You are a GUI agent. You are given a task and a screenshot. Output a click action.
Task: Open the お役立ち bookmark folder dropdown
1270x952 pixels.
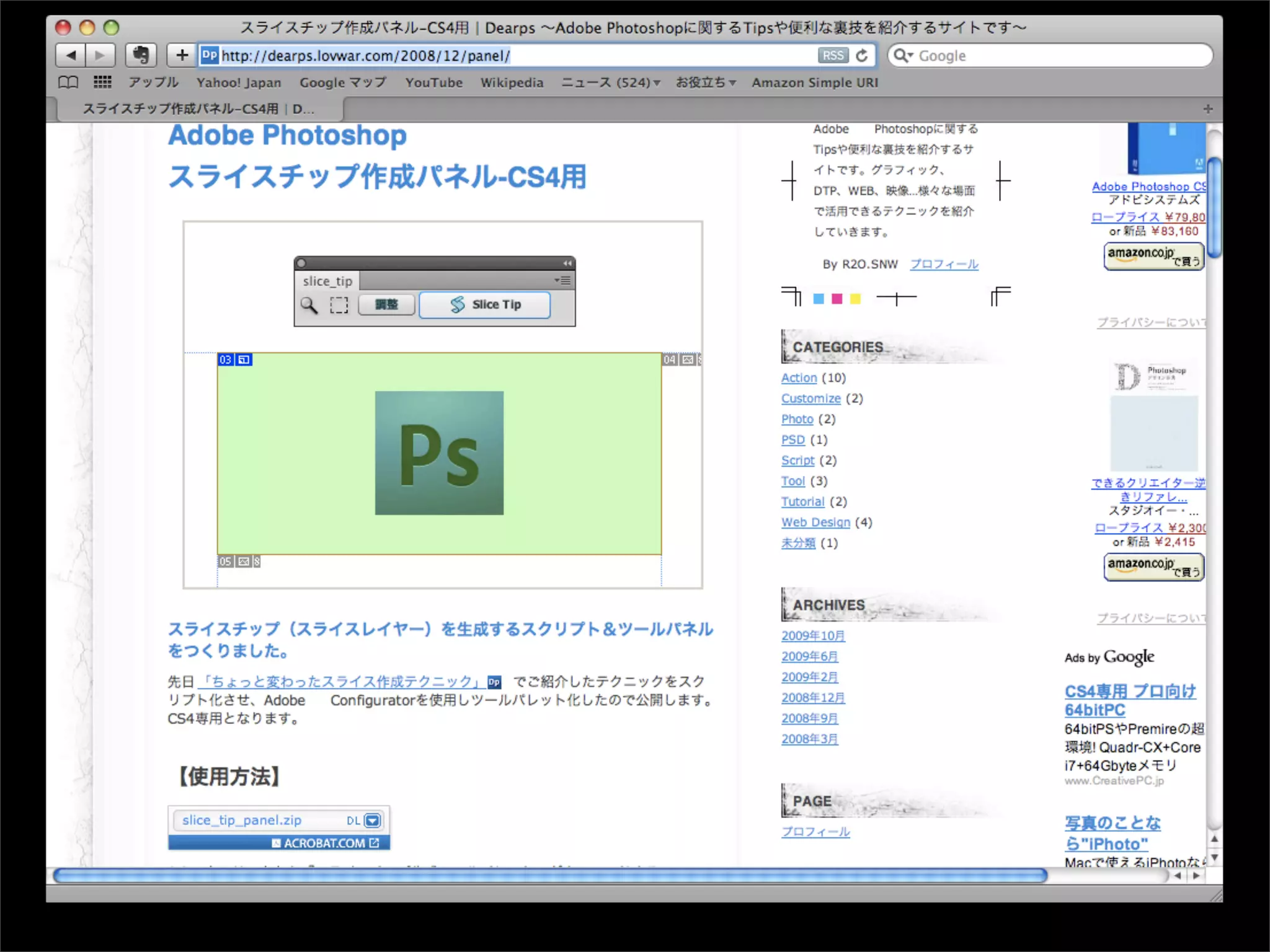[x=706, y=82]
